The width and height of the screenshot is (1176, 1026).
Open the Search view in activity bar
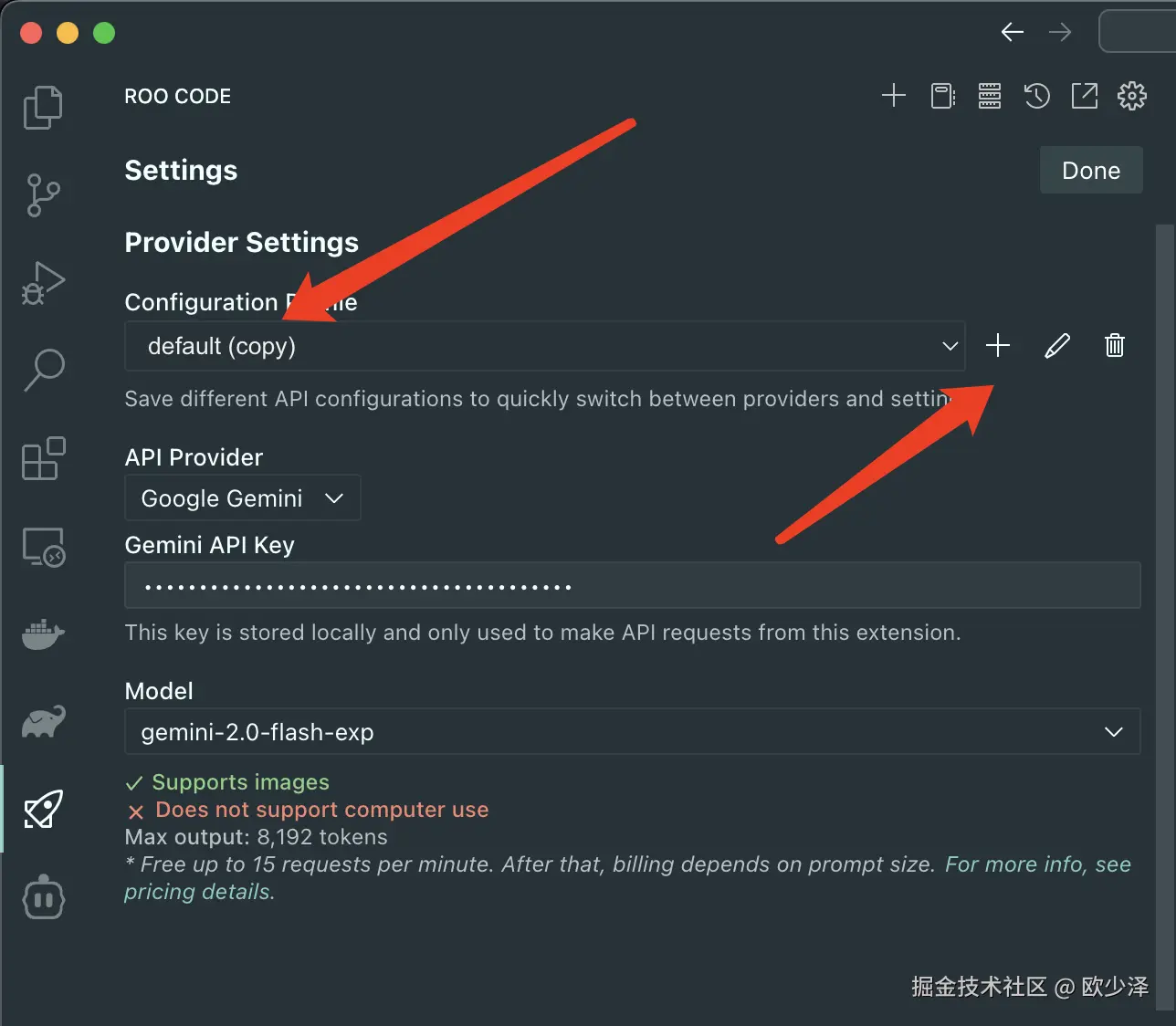click(x=43, y=371)
